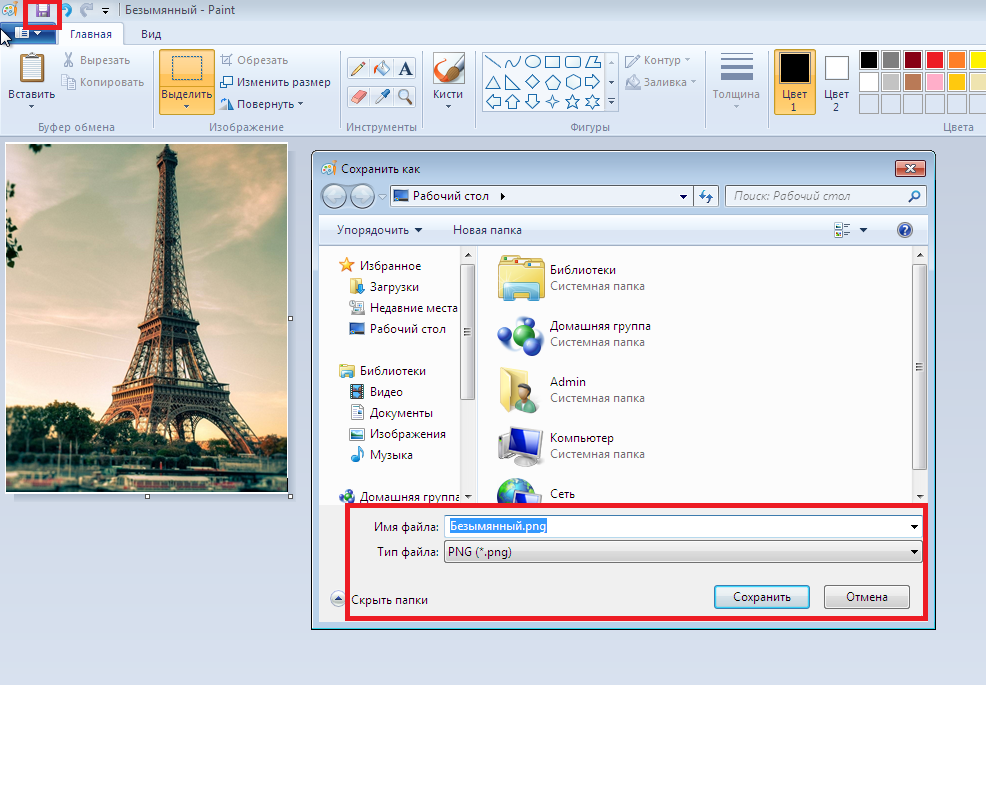Select the Admin system folder item
Image resolution: width=986 pixels, height=786 pixels.
pyautogui.click(x=571, y=390)
